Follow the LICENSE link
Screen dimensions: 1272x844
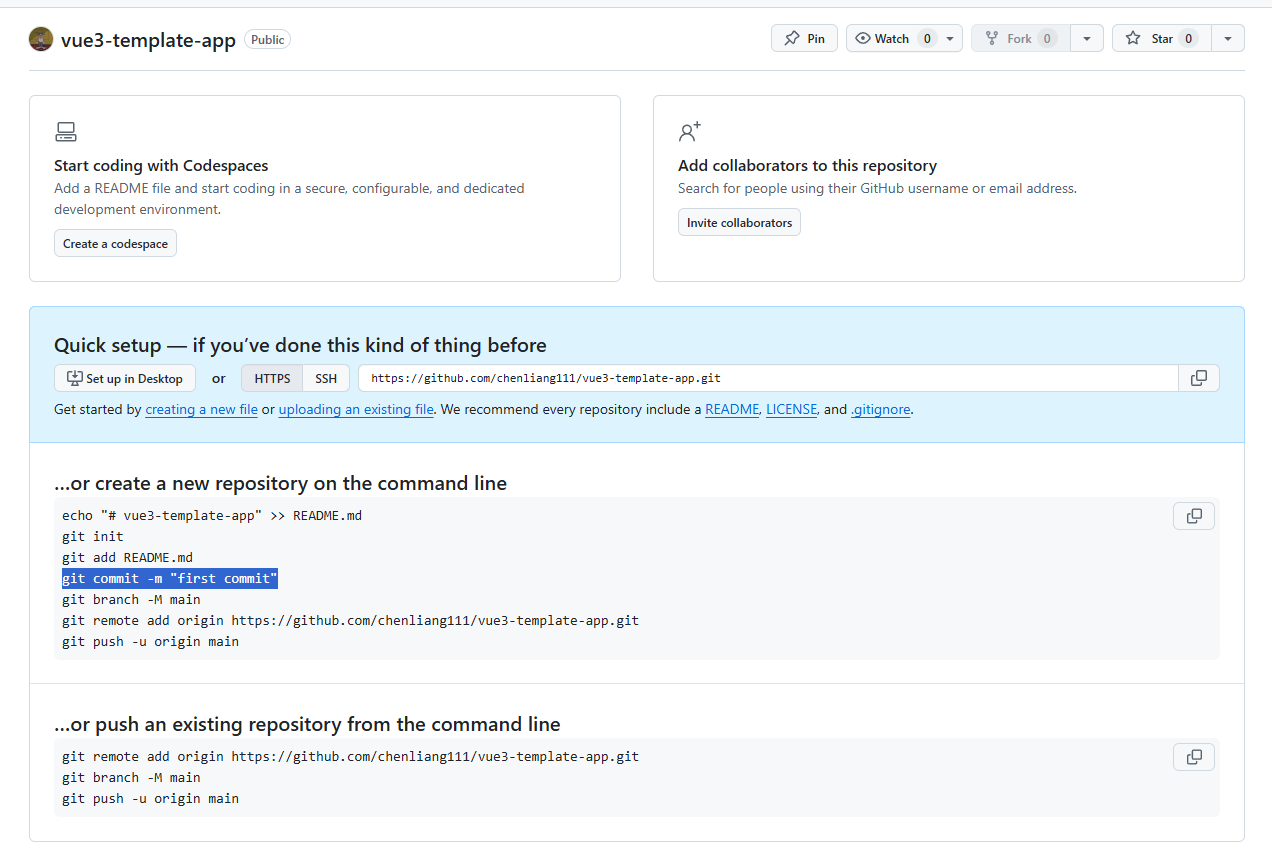pos(792,409)
